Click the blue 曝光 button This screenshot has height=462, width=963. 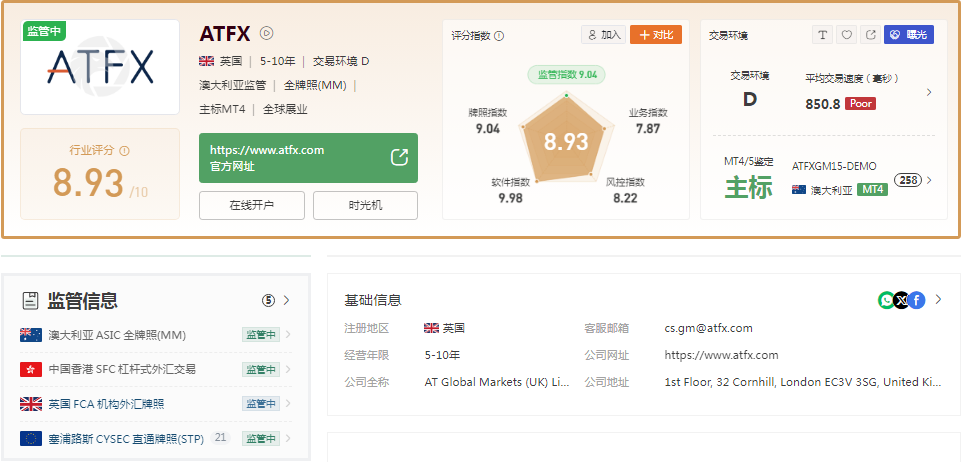click(909, 34)
